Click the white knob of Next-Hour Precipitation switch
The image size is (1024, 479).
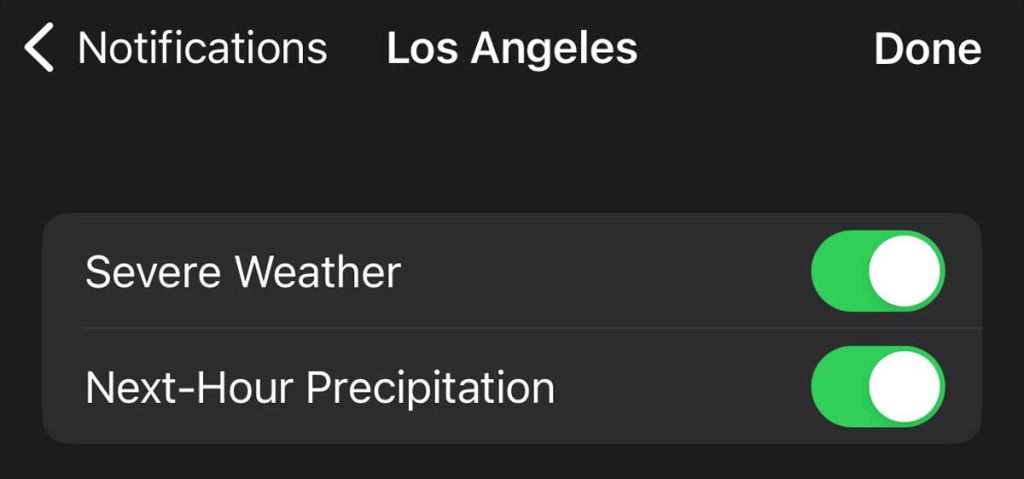point(905,387)
